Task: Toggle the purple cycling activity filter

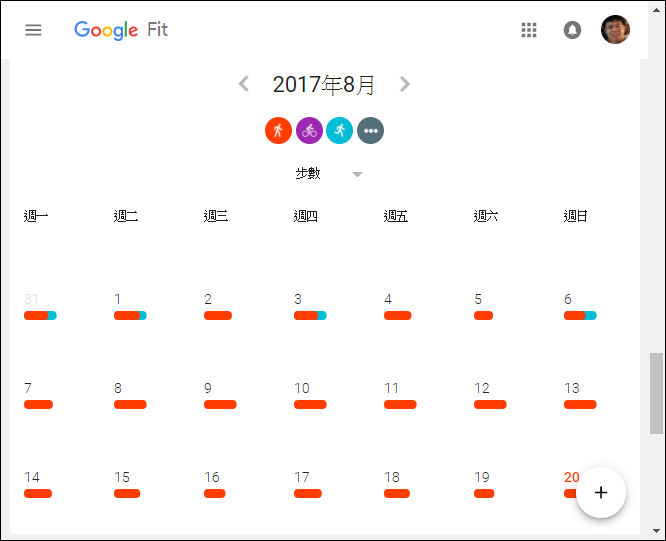Action: (309, 130)
